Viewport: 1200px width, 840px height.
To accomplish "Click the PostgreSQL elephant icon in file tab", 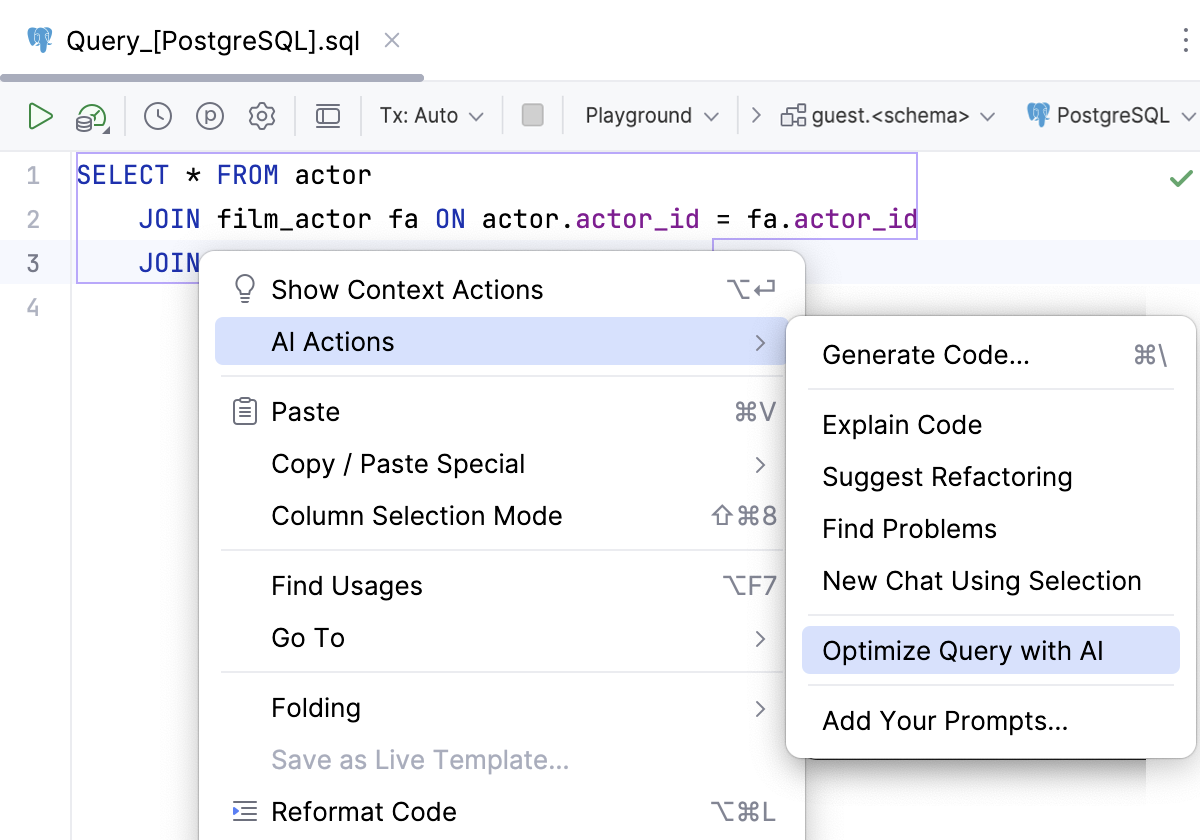I will [x=40, y=40].
